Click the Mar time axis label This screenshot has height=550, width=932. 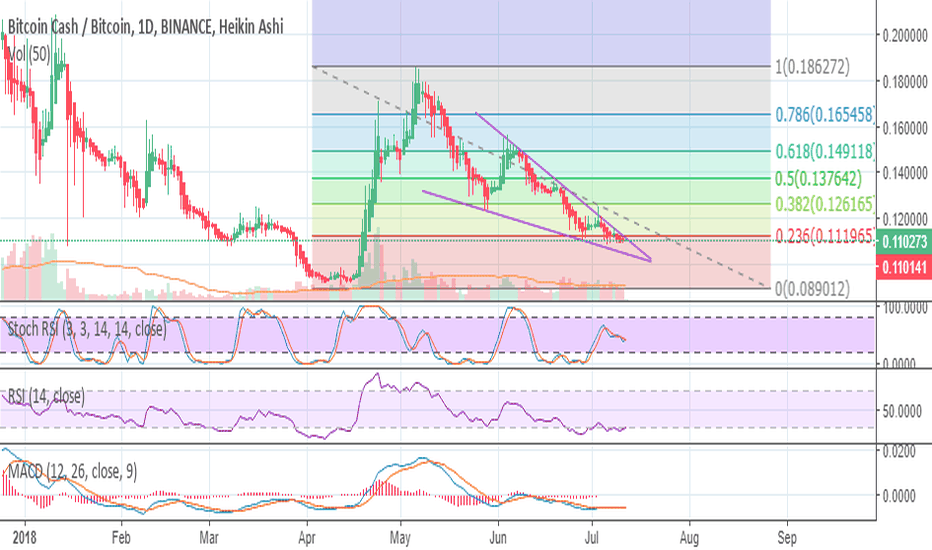pos(209,538)
